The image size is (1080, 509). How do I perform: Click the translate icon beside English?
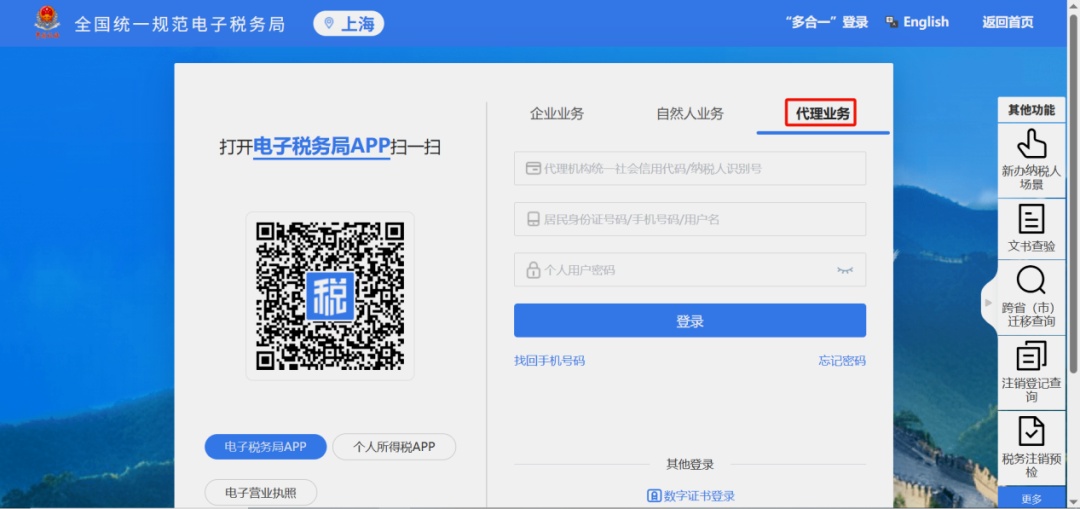tap(892, 22)
